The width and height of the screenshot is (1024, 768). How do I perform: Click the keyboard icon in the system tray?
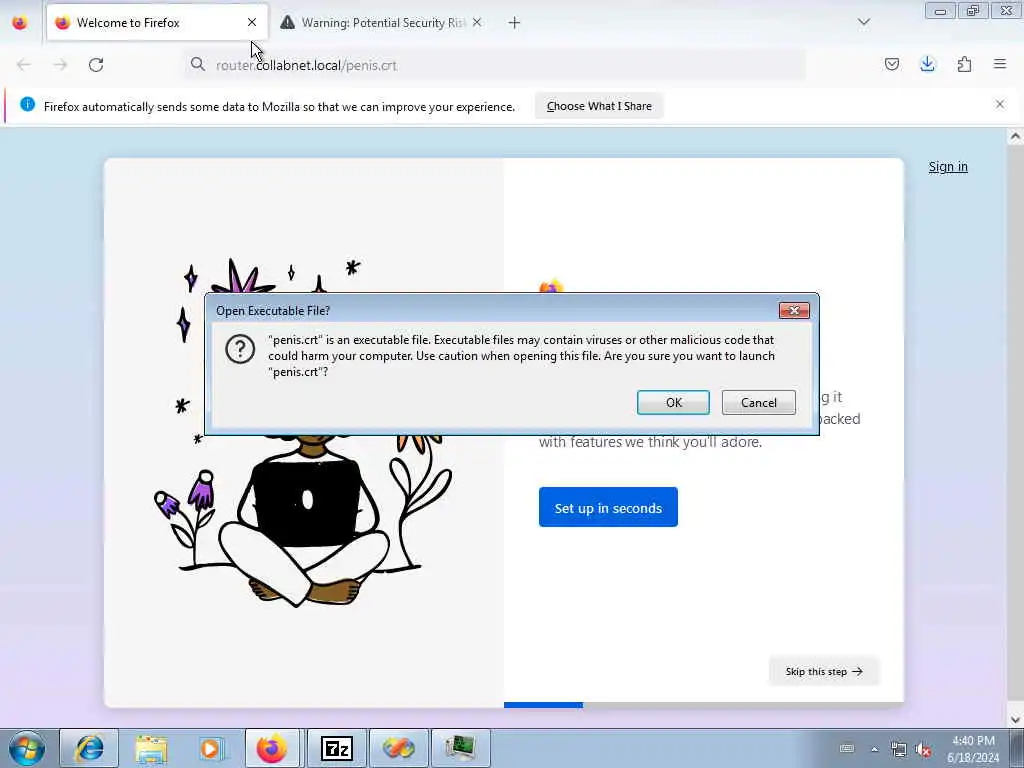(x=846, y=749)
